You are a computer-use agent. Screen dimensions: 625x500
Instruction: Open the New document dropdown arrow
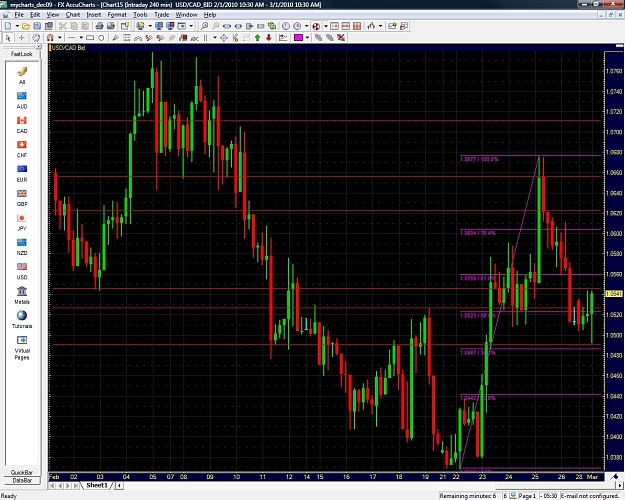(17, 26)
